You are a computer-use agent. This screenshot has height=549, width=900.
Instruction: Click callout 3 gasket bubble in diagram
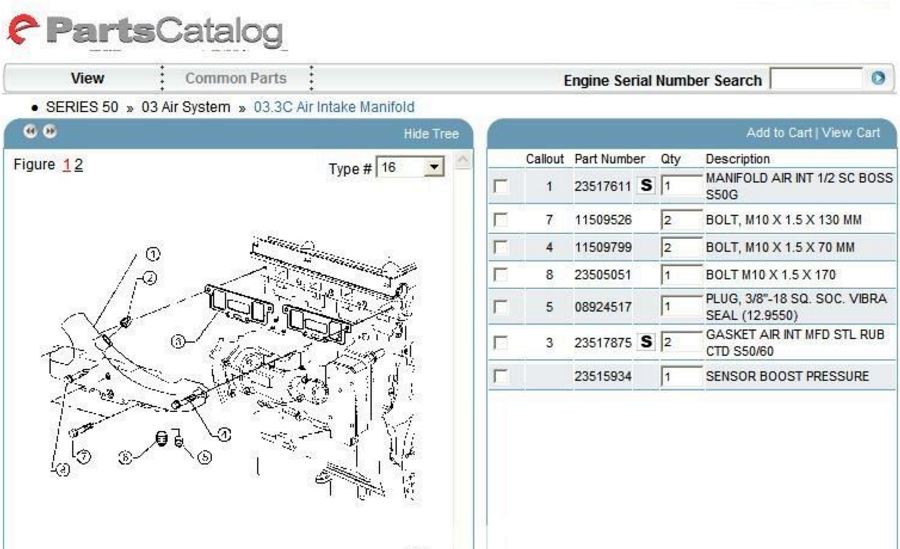pos(178,342)
